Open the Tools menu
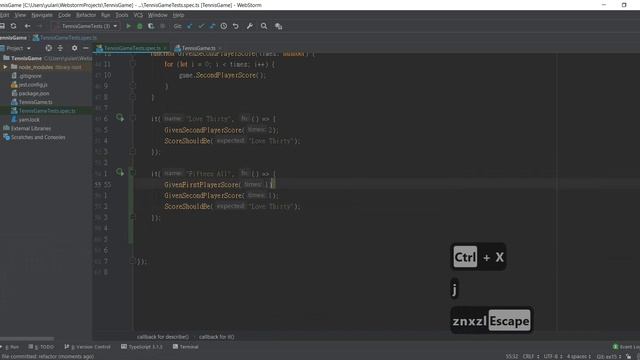Image resolution: width=640 pixels, height=360 pixels. click(122, 15)
